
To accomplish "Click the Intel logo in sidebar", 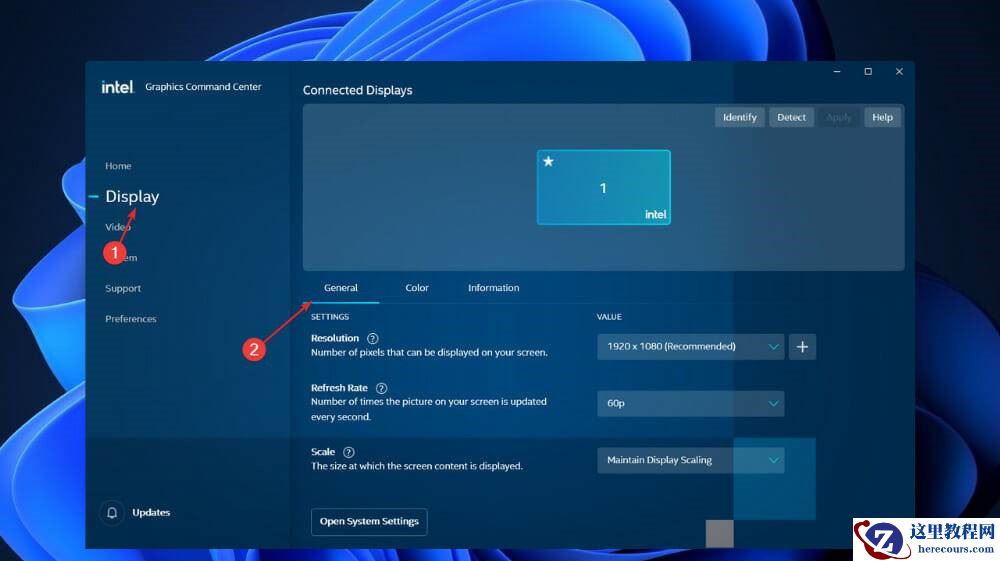I will [x=117, y=87].
